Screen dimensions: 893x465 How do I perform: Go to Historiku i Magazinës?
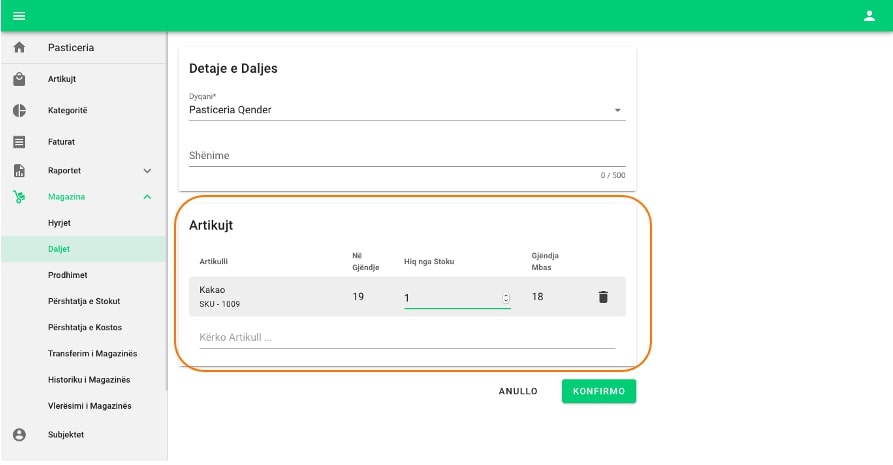[x=89, y=380]
